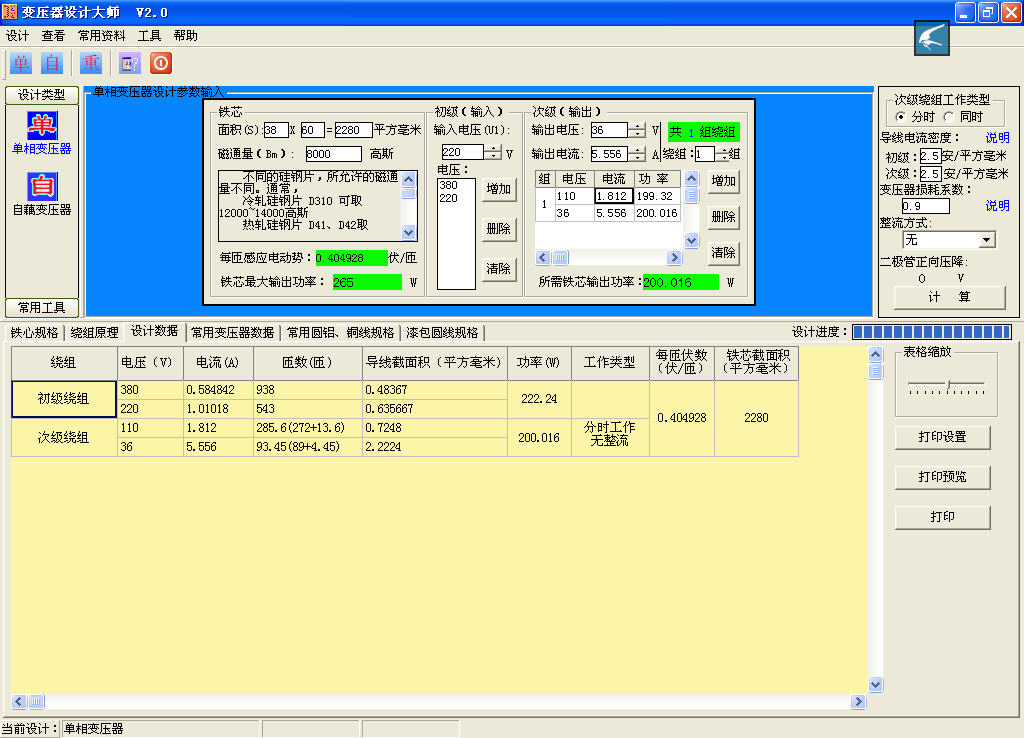This screenshot has height=738, width=1024.
Task: Click the 输出电压 36 spinner arrows
Action: pyautogui.click(x=637, y=130)
